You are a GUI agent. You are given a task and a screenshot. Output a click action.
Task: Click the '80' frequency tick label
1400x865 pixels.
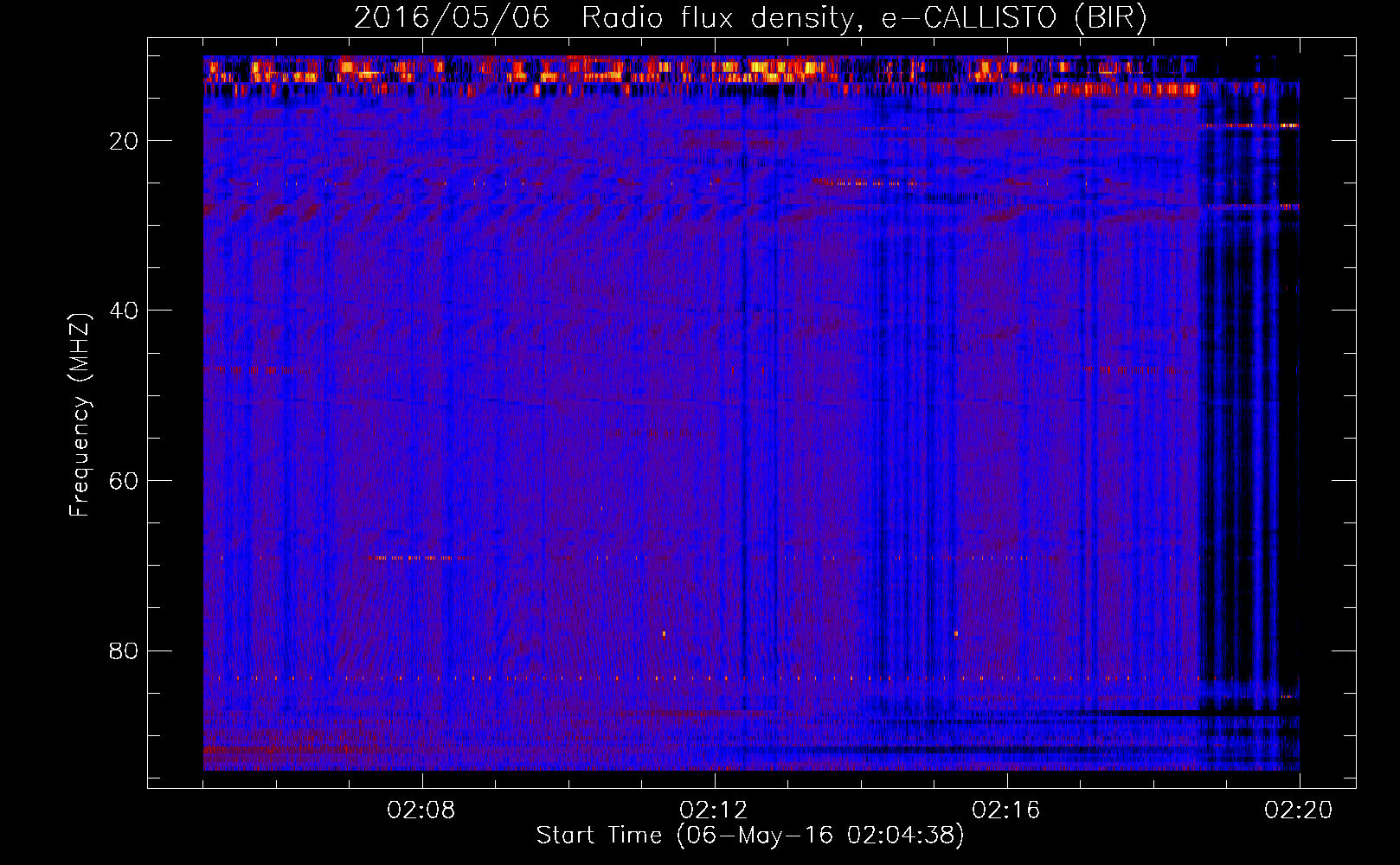tap(124, 650)
